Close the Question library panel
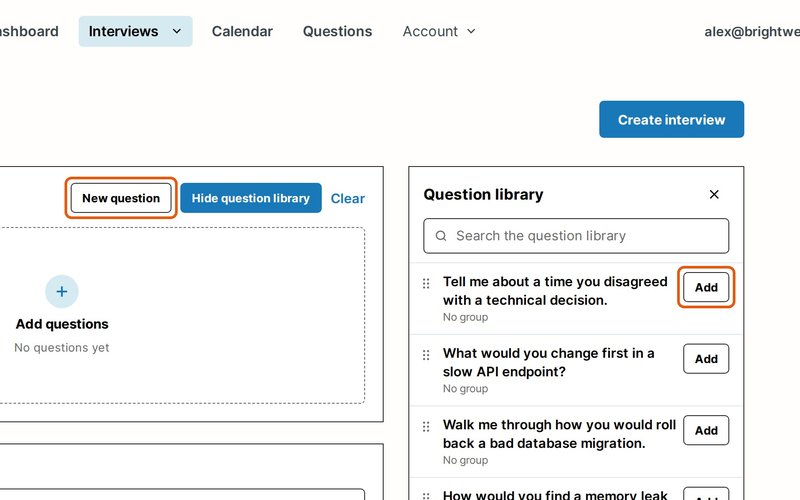This screenshot has height=500, width=800. (x=714, y=194)
